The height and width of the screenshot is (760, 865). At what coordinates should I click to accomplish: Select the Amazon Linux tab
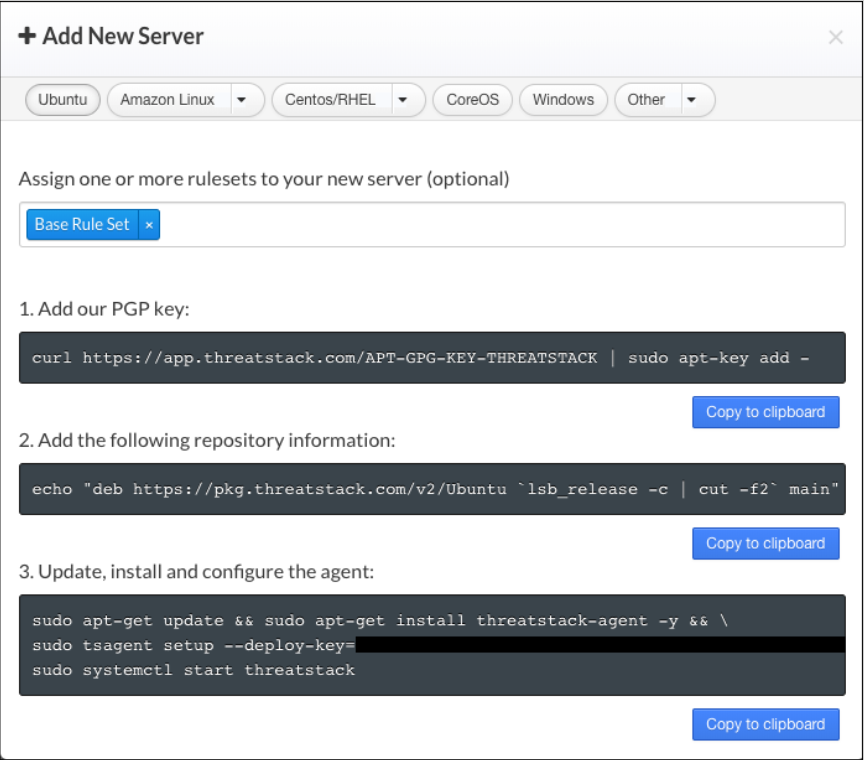tap(169, 100)
